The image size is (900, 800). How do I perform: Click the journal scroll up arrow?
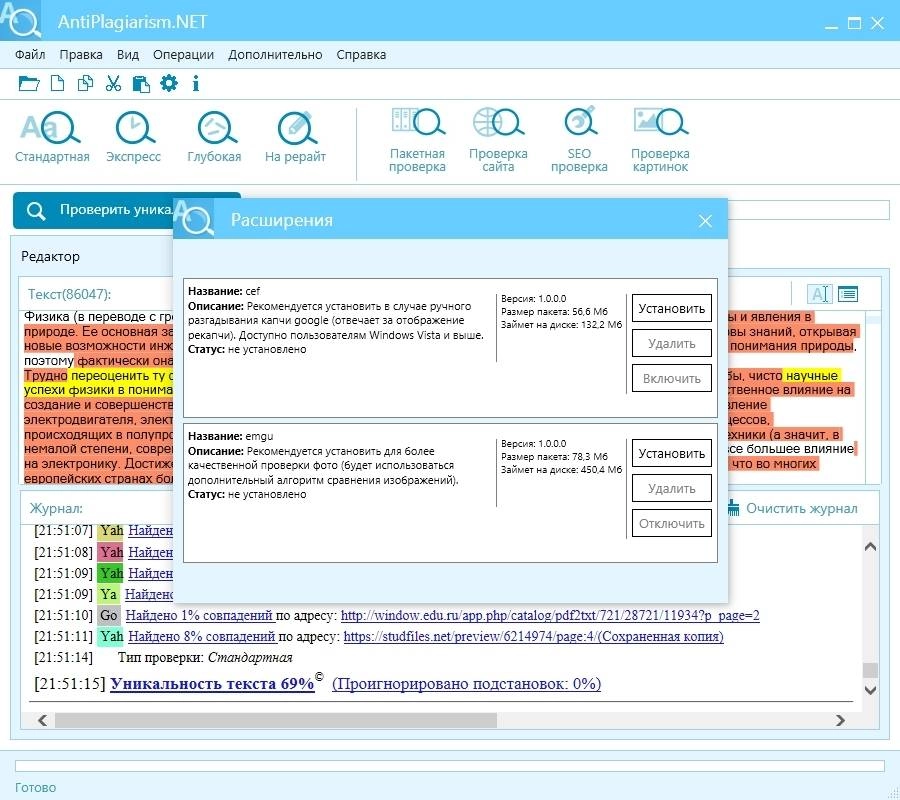pyautogui.click(x=870, y=547)
